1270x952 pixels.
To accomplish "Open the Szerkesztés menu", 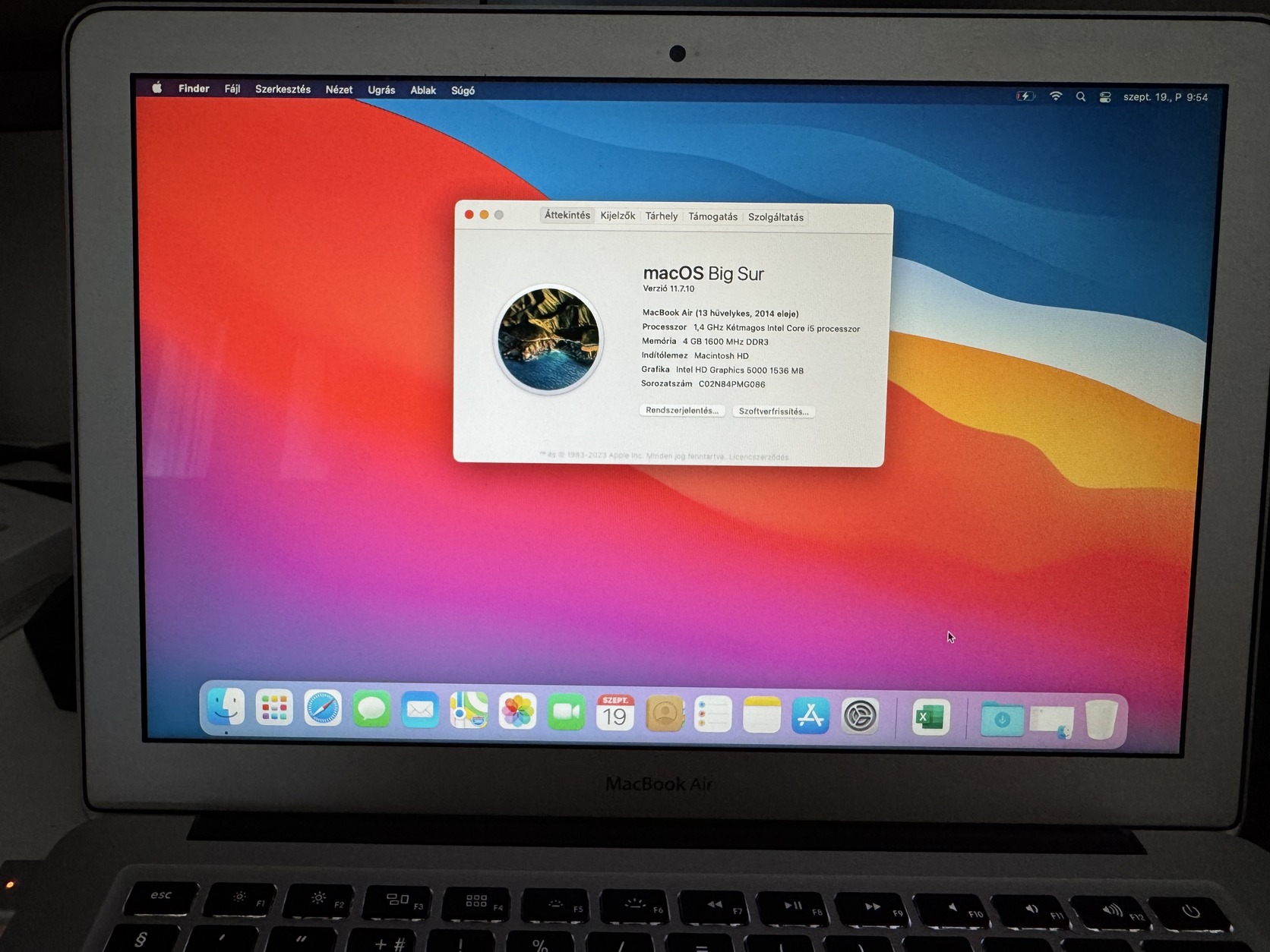I will [x=283, y=89].
